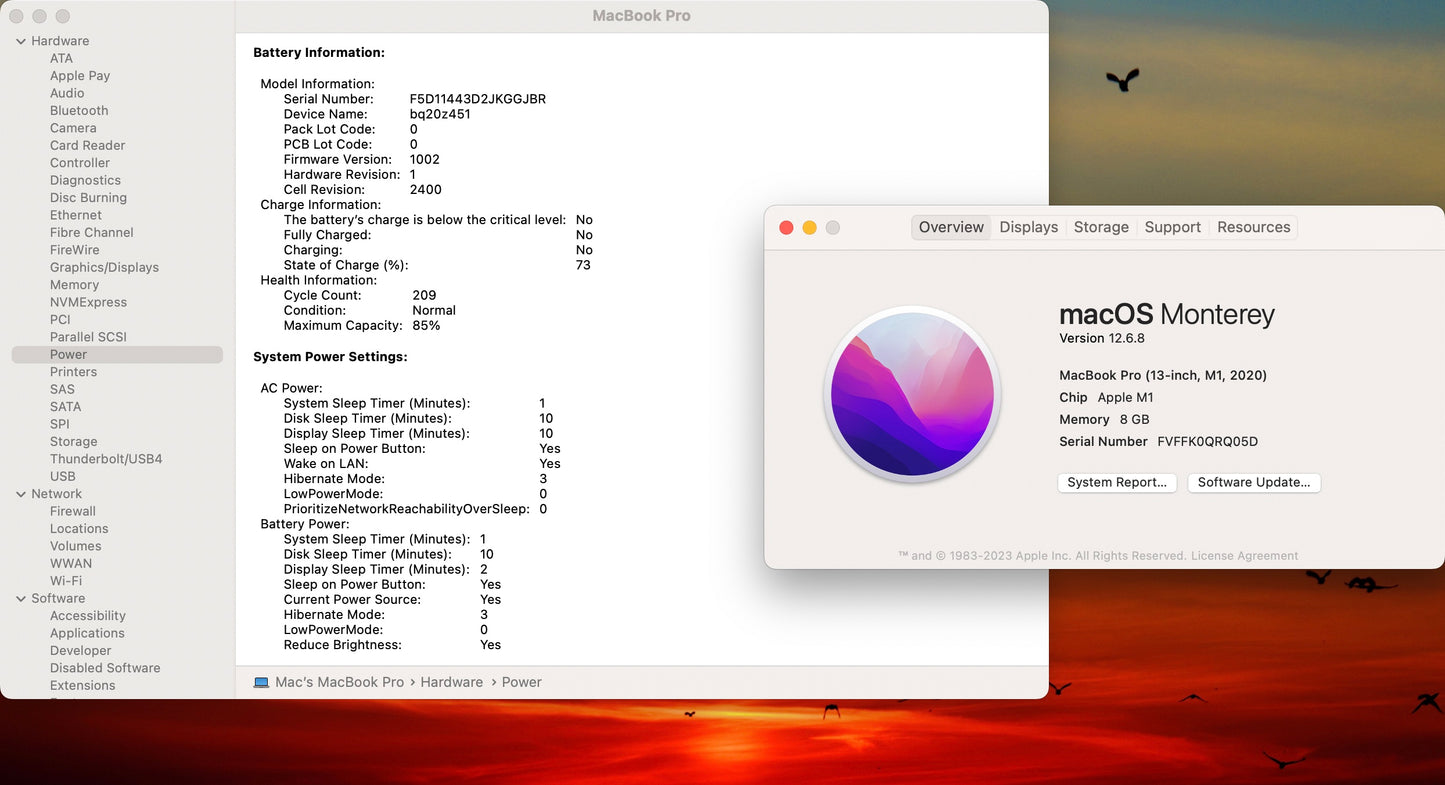Collapse the Network section chevron
Screen dimensions: 1445x785
21,494
